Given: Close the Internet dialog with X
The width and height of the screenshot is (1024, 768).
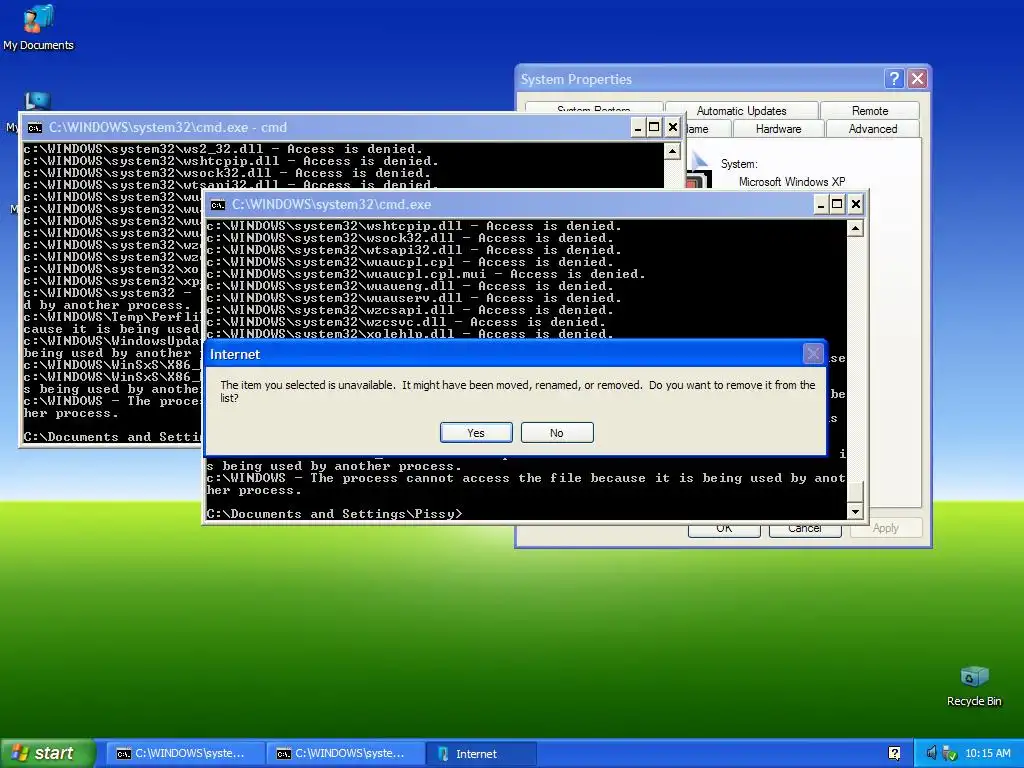Looking at the screenshot, I should tap(813, 354).
